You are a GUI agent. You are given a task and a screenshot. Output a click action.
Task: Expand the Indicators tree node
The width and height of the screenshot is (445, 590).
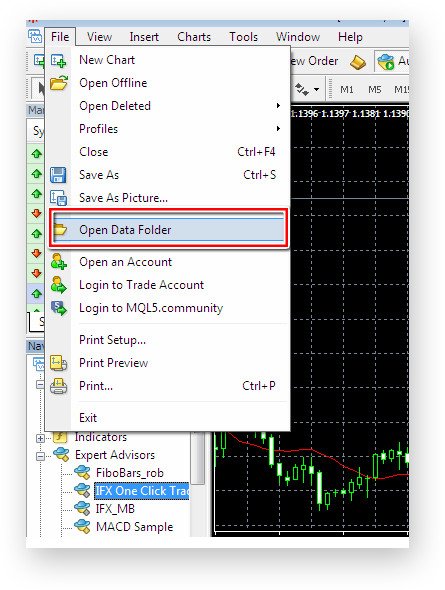tap(40, 438)
